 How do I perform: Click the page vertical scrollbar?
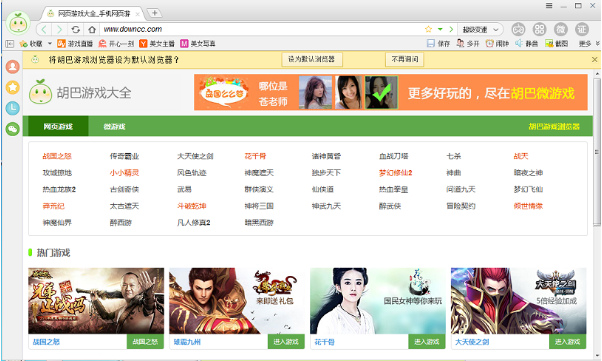click(x=597, y=151)
